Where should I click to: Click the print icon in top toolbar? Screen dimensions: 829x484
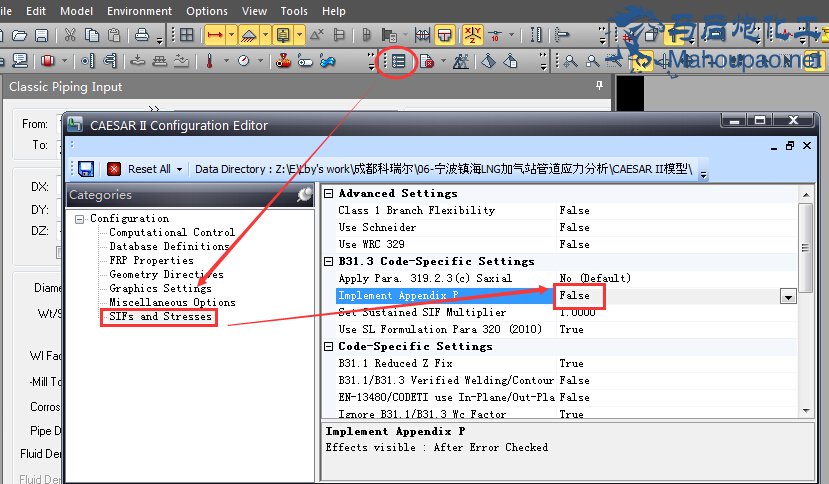[142, 36]
